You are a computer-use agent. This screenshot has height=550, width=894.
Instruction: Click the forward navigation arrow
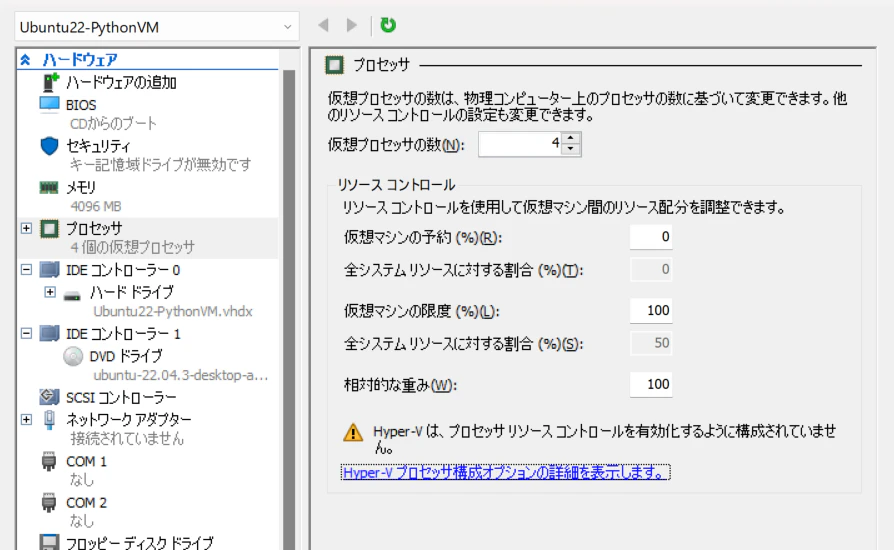[352, 25]
